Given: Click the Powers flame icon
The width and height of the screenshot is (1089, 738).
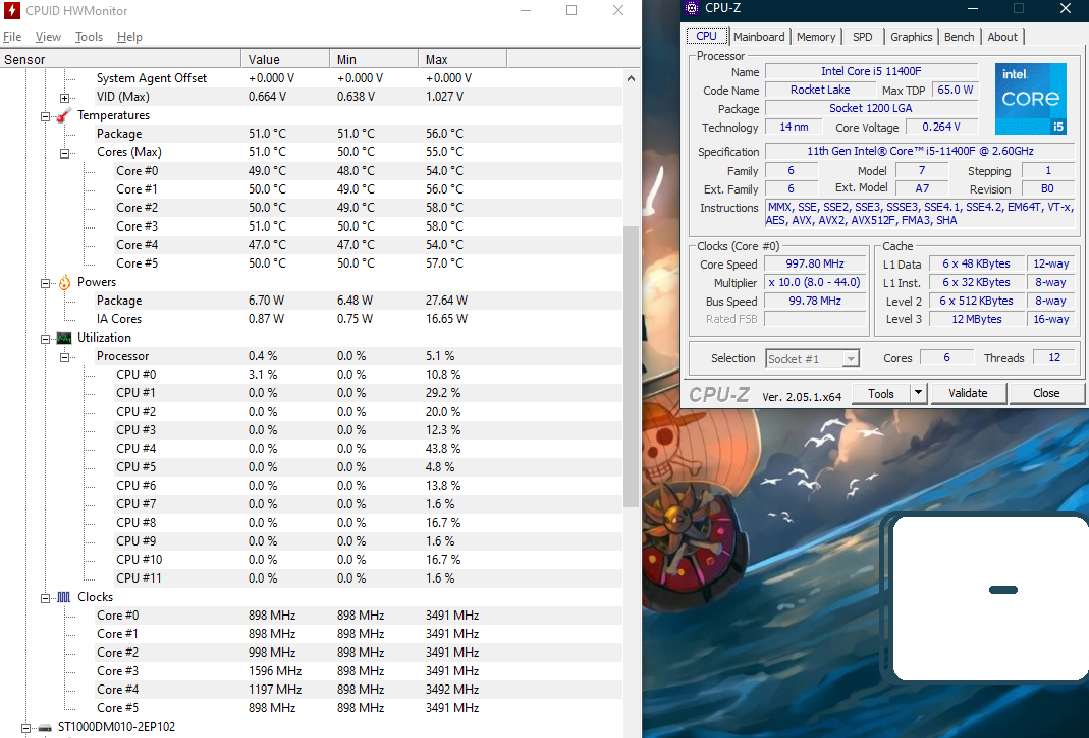Looking at the screenshot, I should pyautogui.click(x=64, y=282).
